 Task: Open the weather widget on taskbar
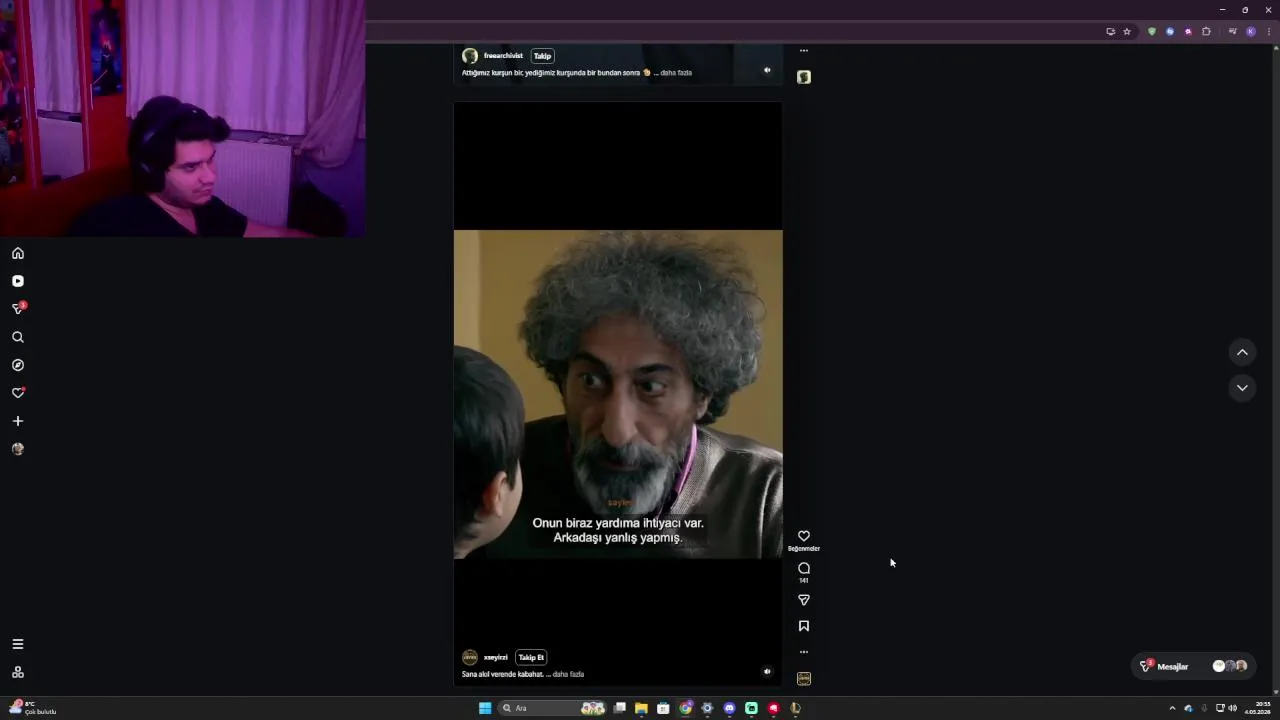pos(32,708)
